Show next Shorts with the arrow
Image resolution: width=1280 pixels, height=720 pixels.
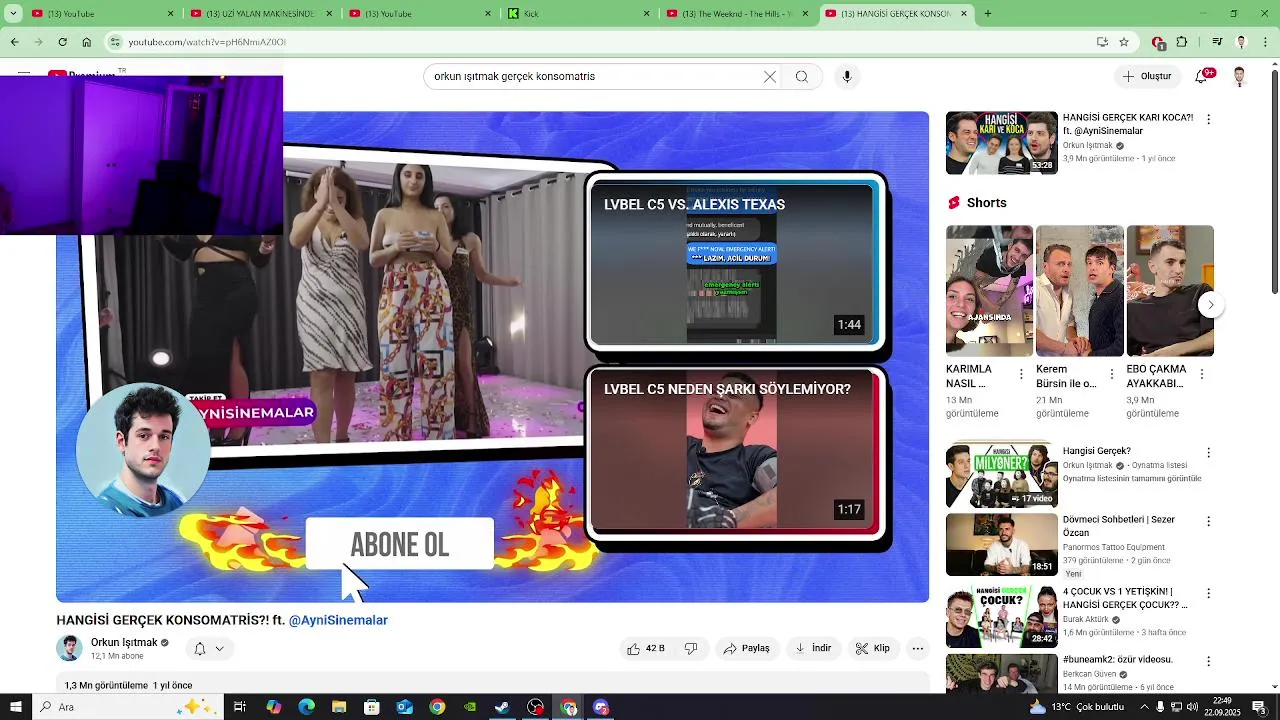click(1210, 304)
